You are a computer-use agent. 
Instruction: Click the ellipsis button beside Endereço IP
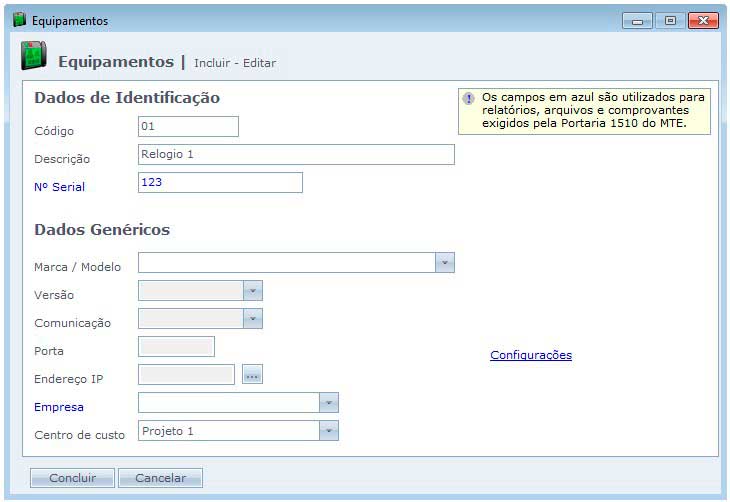252,375
